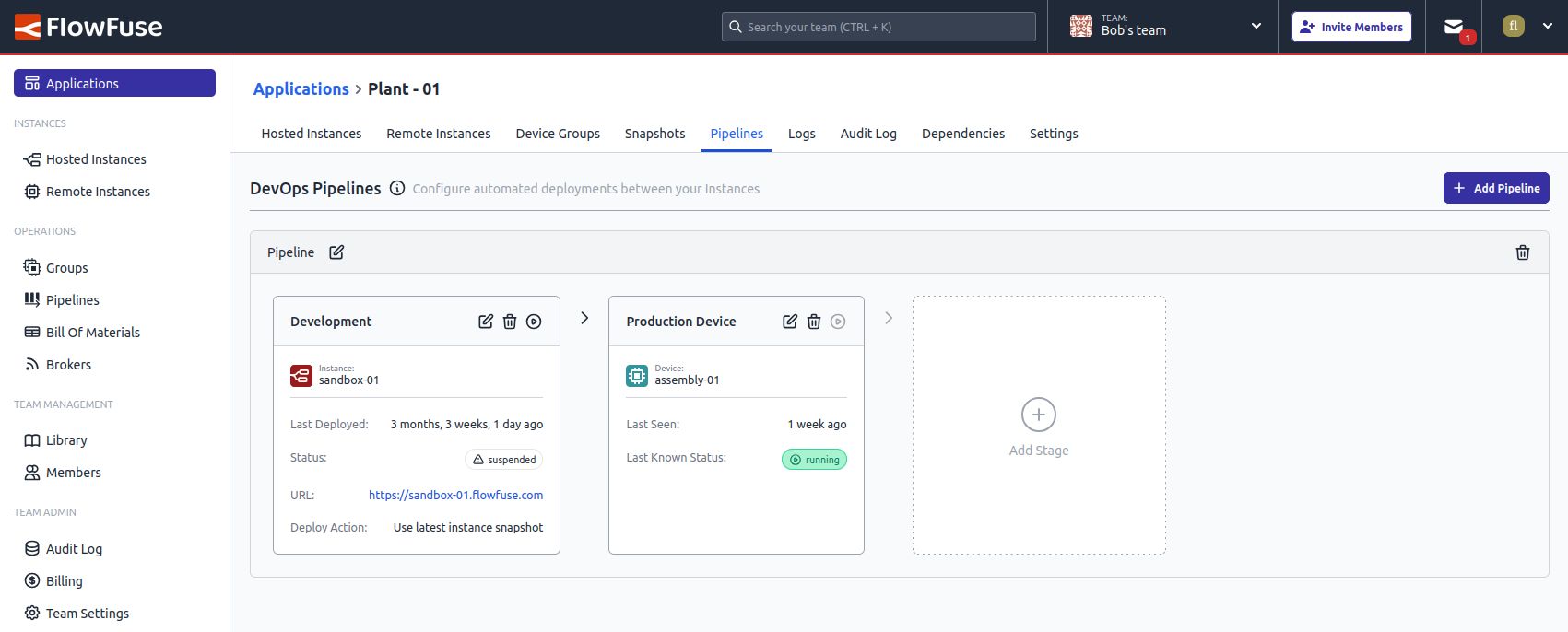Switch to the Dependencies tab
The image size is (1568, 632).
[x=963, y=134]
